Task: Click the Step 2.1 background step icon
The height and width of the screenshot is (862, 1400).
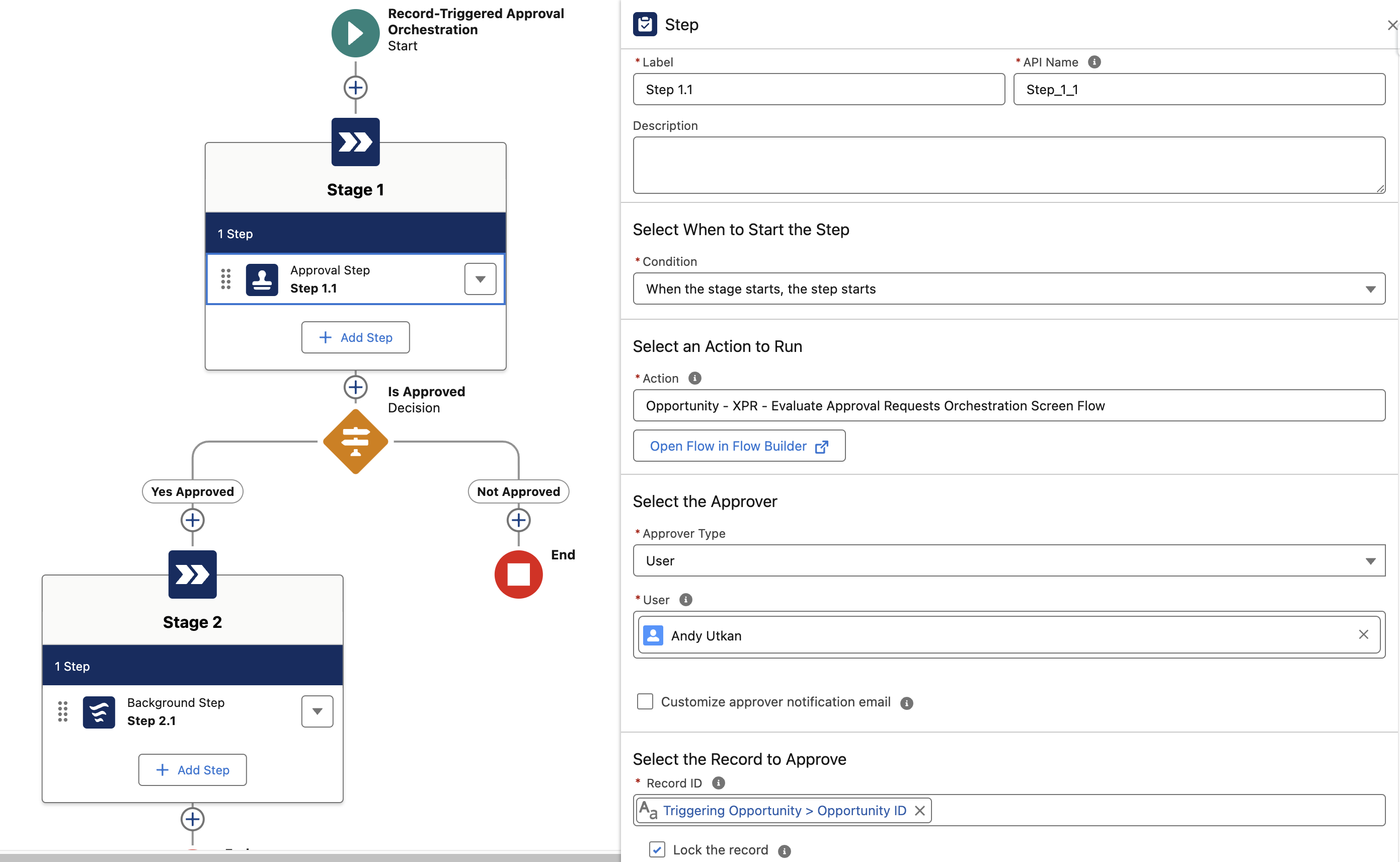Action: click(x=99, y=711)
